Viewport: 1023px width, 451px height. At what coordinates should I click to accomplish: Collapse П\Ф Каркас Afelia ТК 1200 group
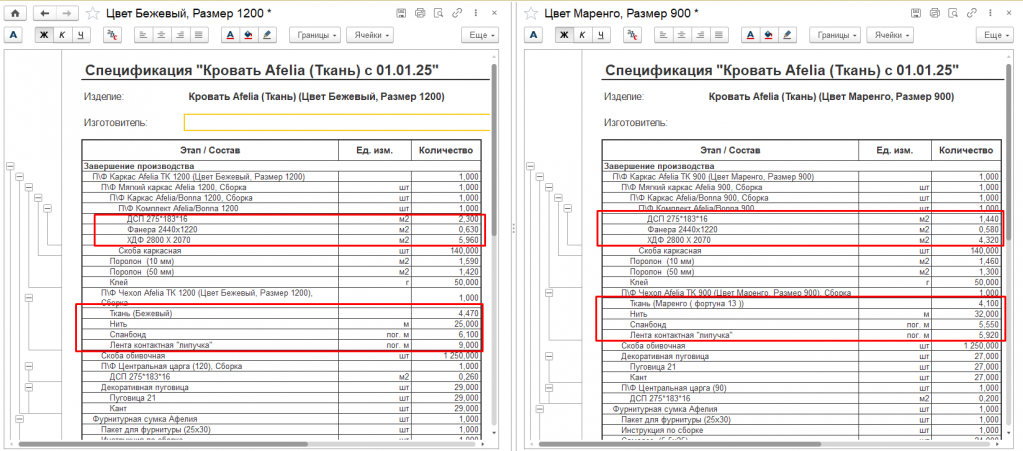point(20,177)
